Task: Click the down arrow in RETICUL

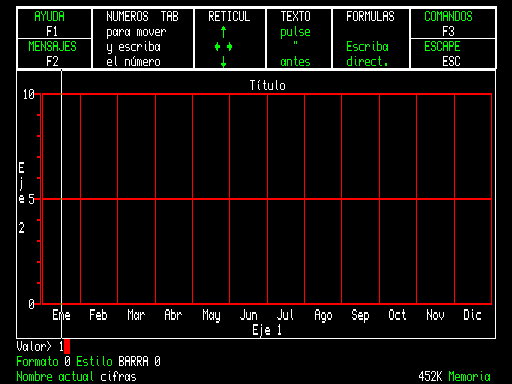Action: (x=224, y=62)
